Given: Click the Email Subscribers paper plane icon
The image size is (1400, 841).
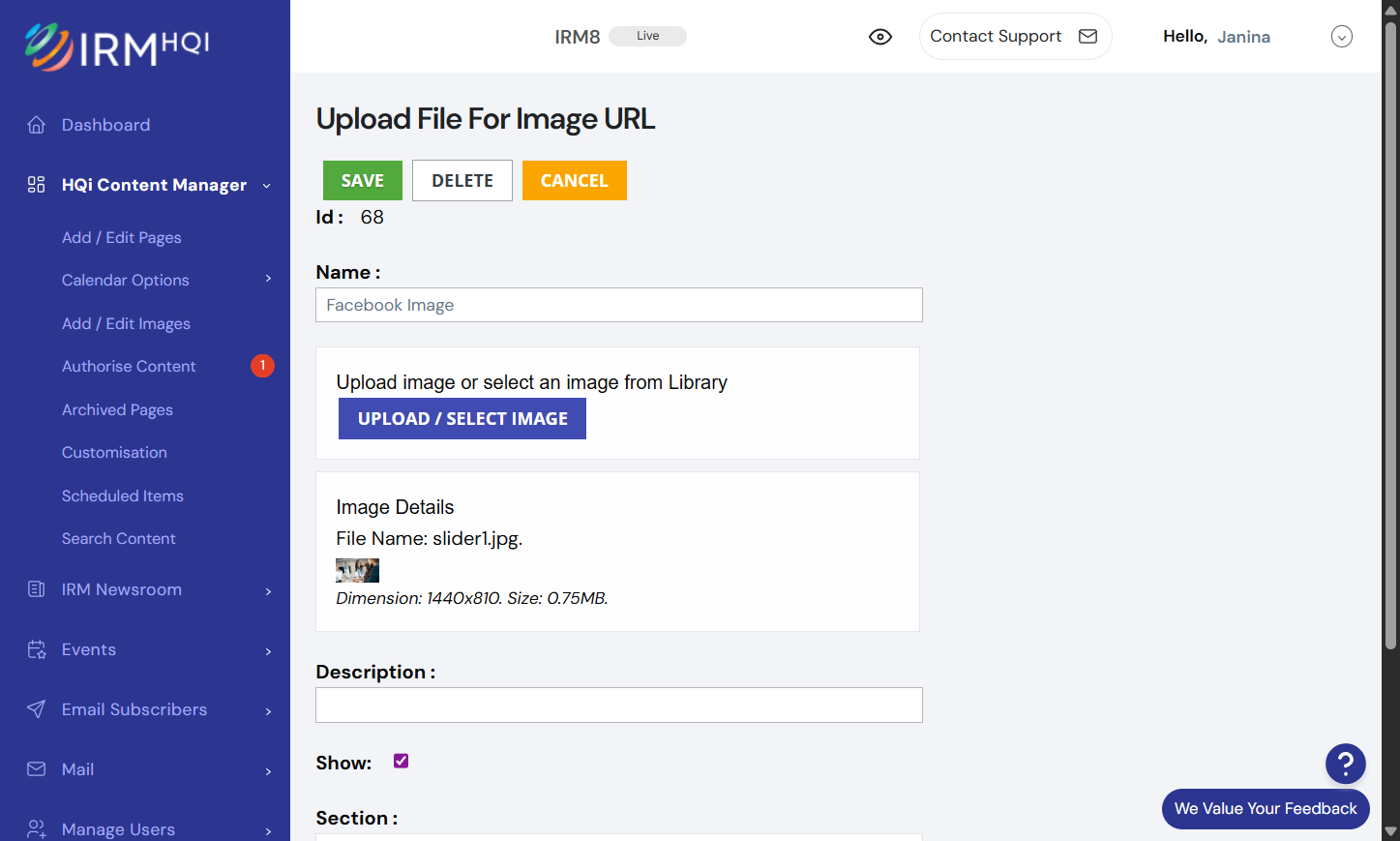Looking at the screenshot, I should pyautogui.click(x=37, y=709).
